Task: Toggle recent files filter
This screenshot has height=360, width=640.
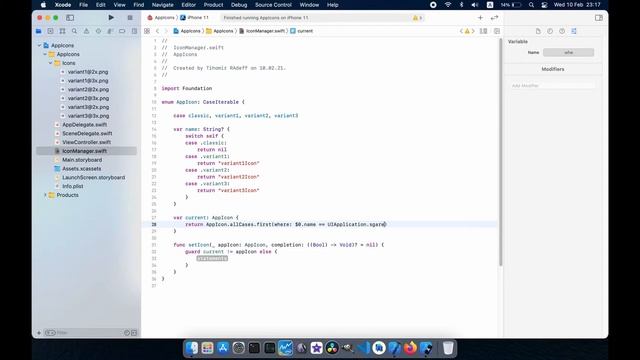Action: click(x=127, y=333)
